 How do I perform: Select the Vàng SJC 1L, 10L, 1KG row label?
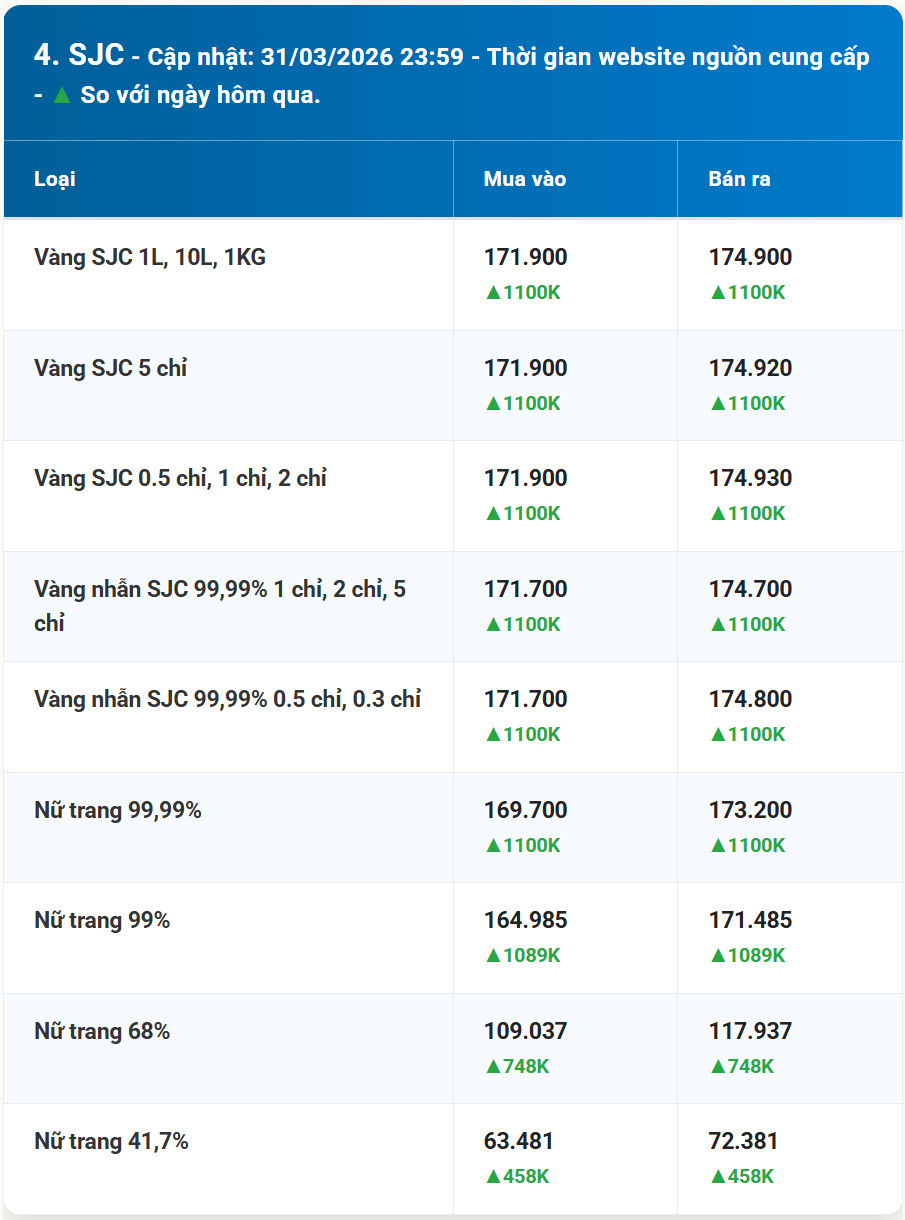pyautogui.click(x=150, y=257)
